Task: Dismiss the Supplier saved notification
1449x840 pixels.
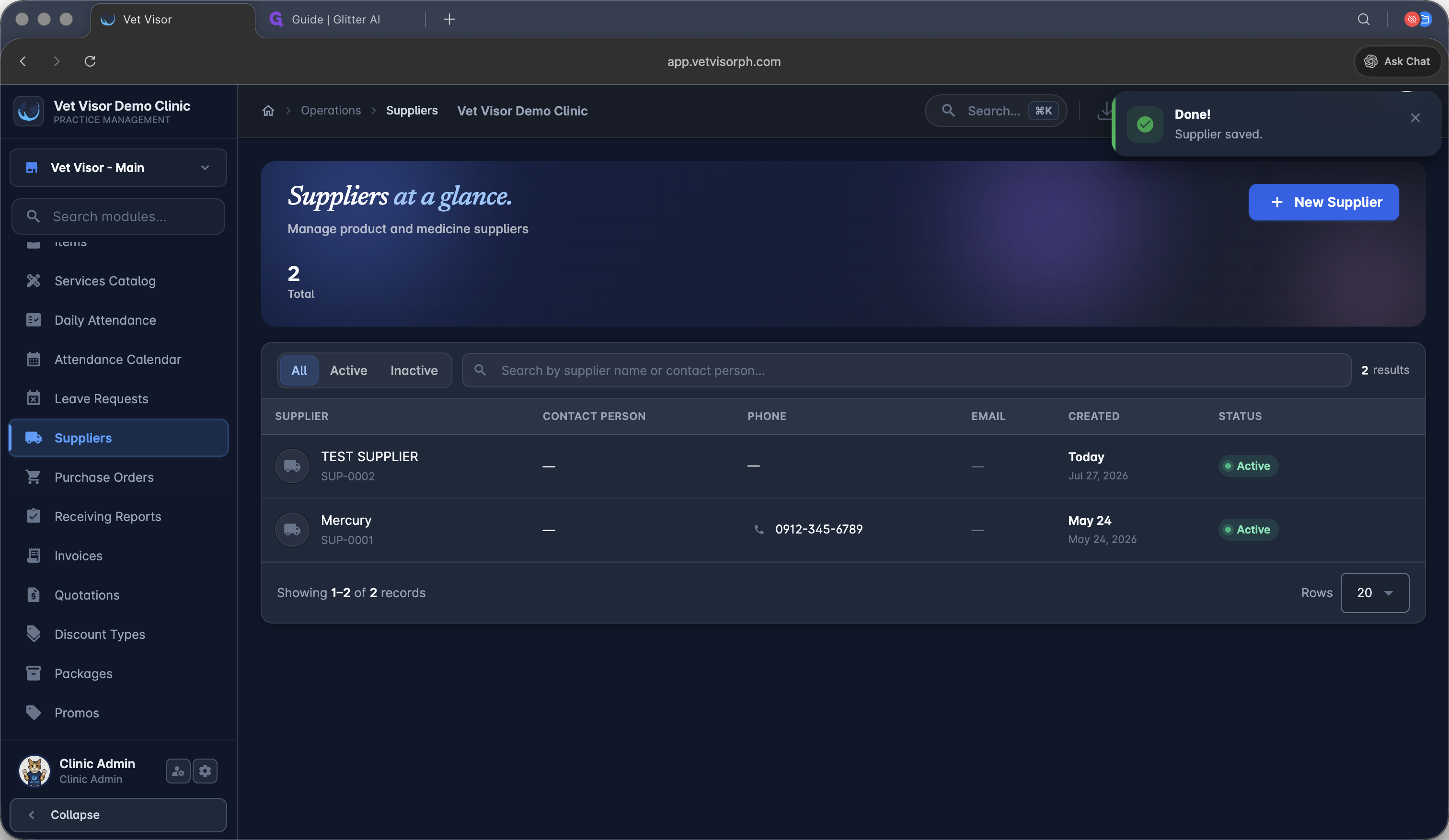Action: [1415, 118]
